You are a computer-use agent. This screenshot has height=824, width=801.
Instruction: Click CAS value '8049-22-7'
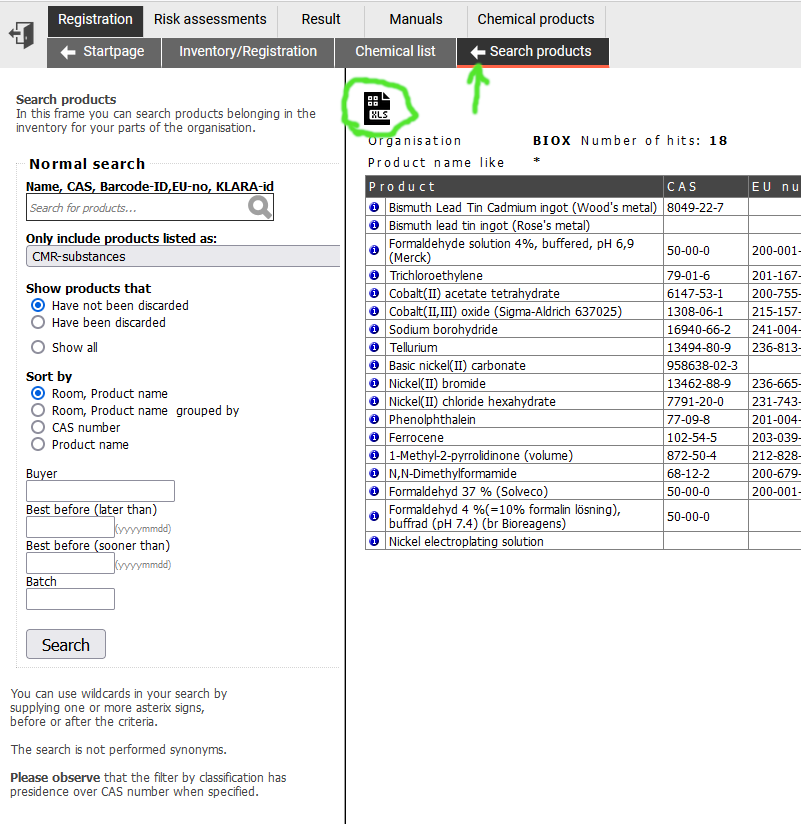point(695,208)
